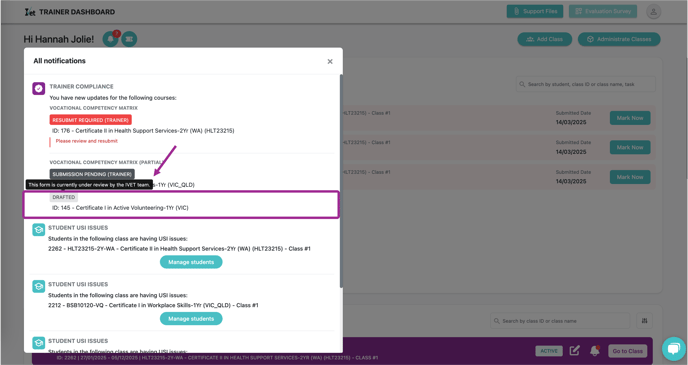Open the user profile avatar icon

click(x=653, y=11)
